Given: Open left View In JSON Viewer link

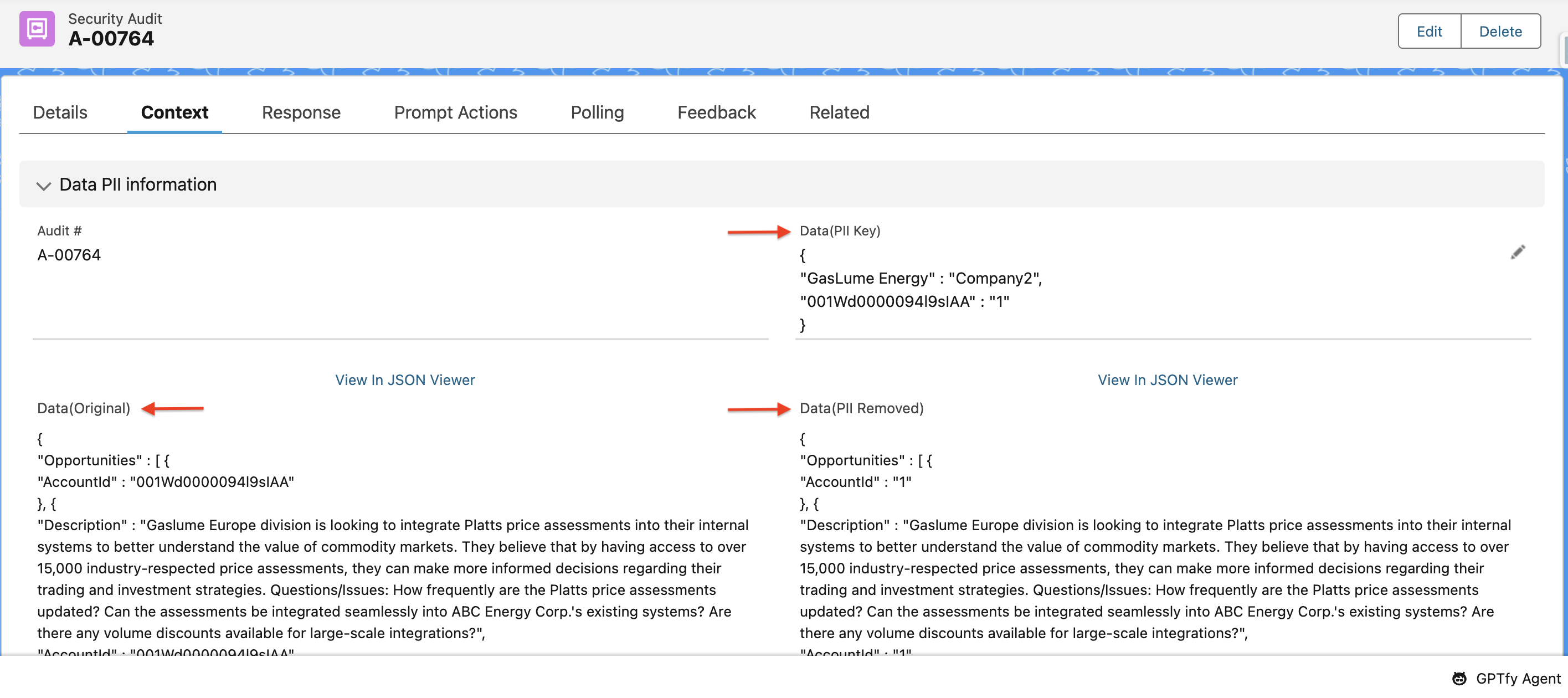Looking at the screenshot, I should pyautogui.click(x=405, y=379).
